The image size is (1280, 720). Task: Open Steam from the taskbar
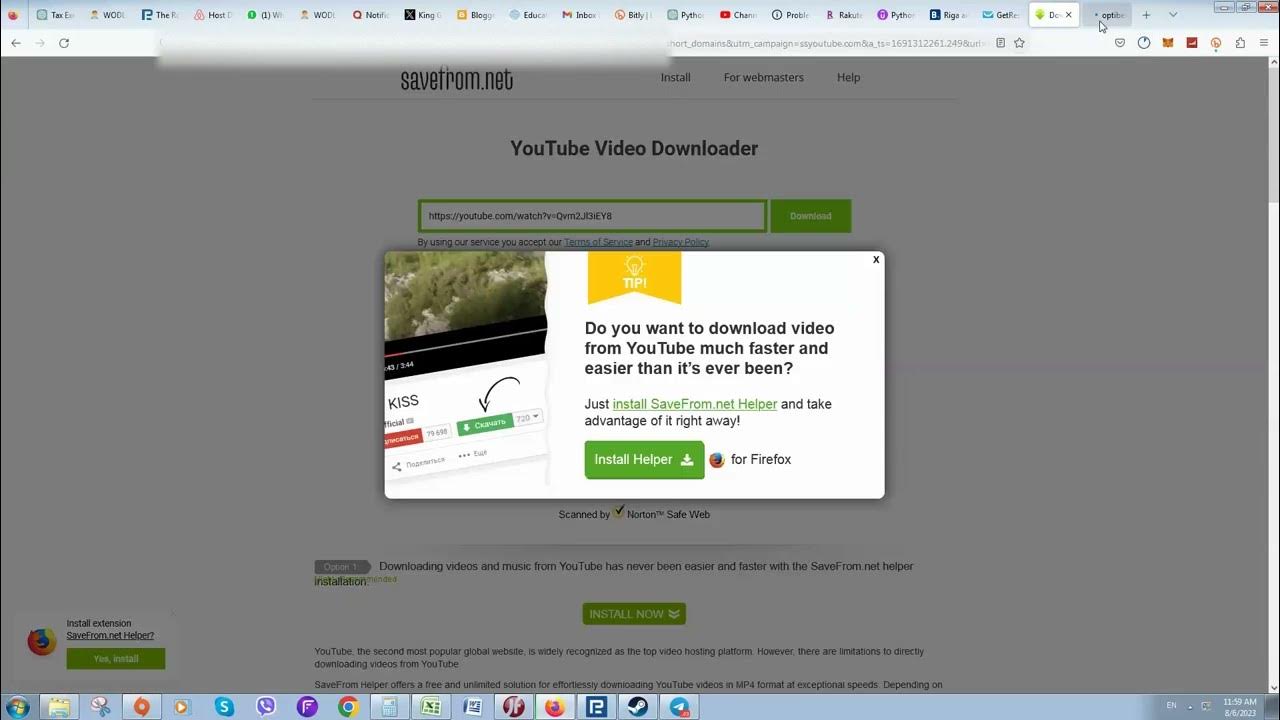(x=637, y=707)
